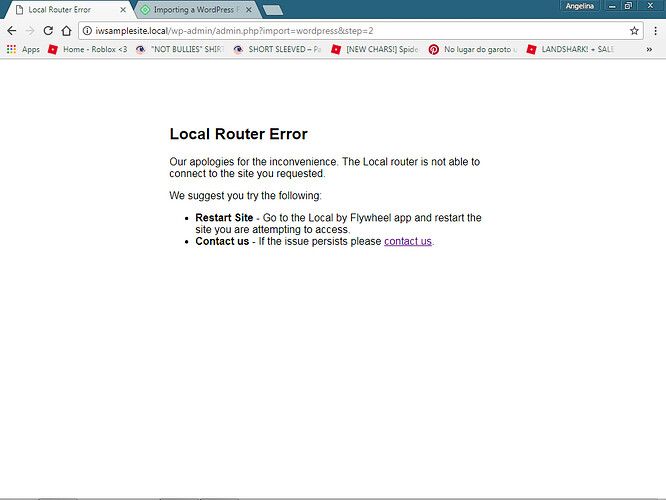Open the 'Home - Roblox <3' bookmark

(87, 49)
